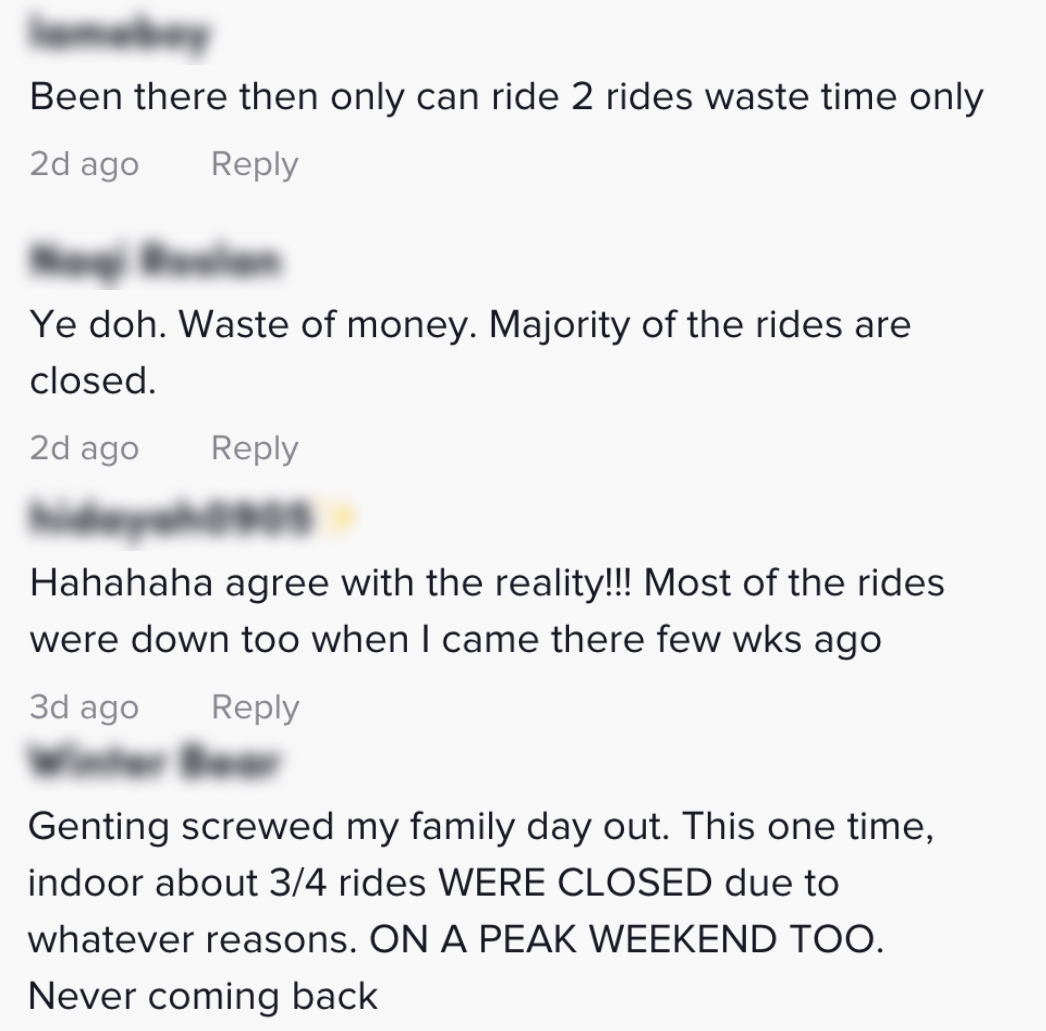Click the 'ON A PEAK WEEKEND TOO.' text
The height and width of the screenshot is (1031, 1046).
tap(626, 940)
